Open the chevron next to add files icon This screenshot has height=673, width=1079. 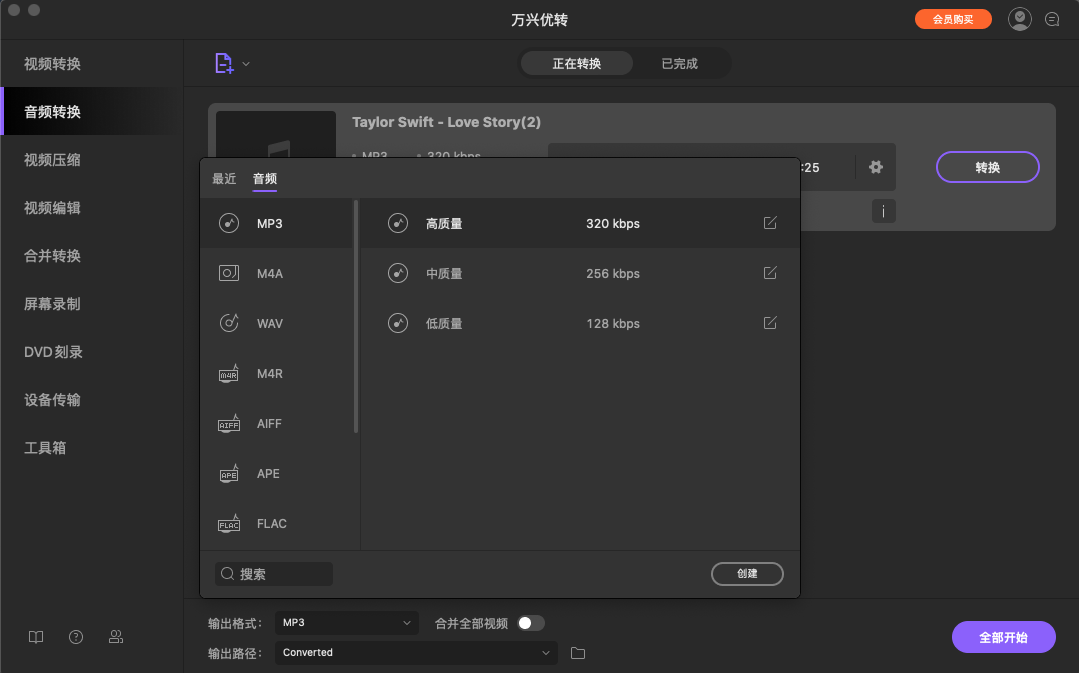coord(244,63)
